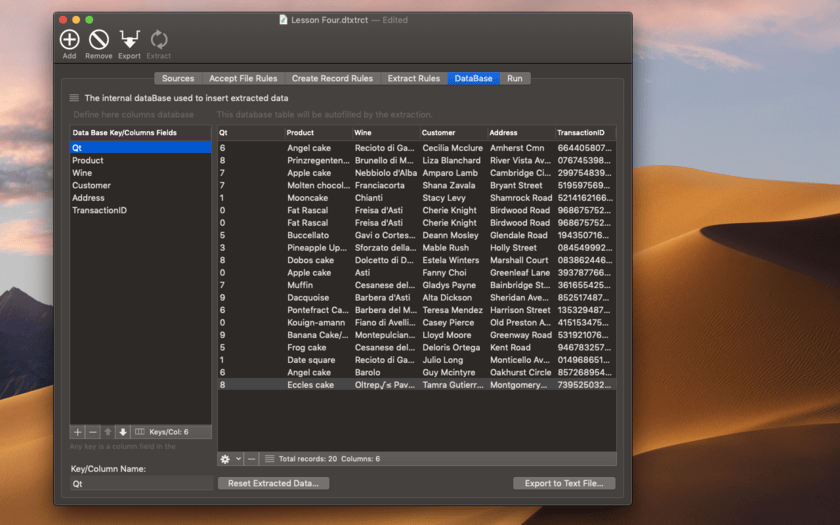Viewport: 840px width, 525px height.
Task: Click the Export toolbar icon
Action: point(129,40)
